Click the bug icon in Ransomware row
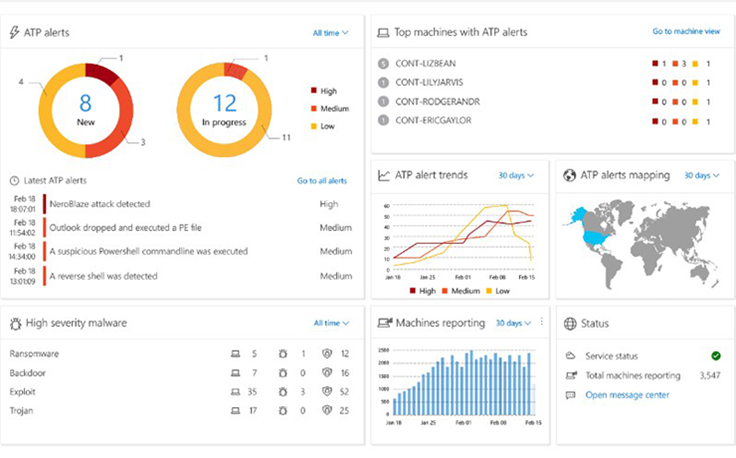 tap(283, 354)
